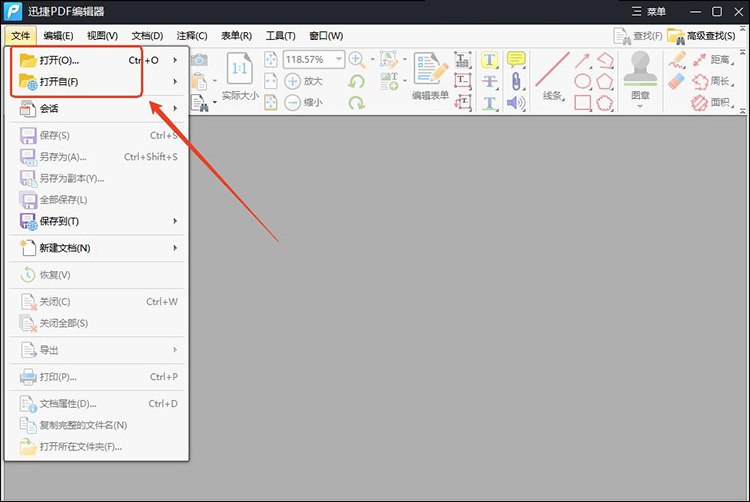The width and height of the screenshot is (750, 502).
Task: Select the sound annotation speaker tool
Action: coord(516,102)
